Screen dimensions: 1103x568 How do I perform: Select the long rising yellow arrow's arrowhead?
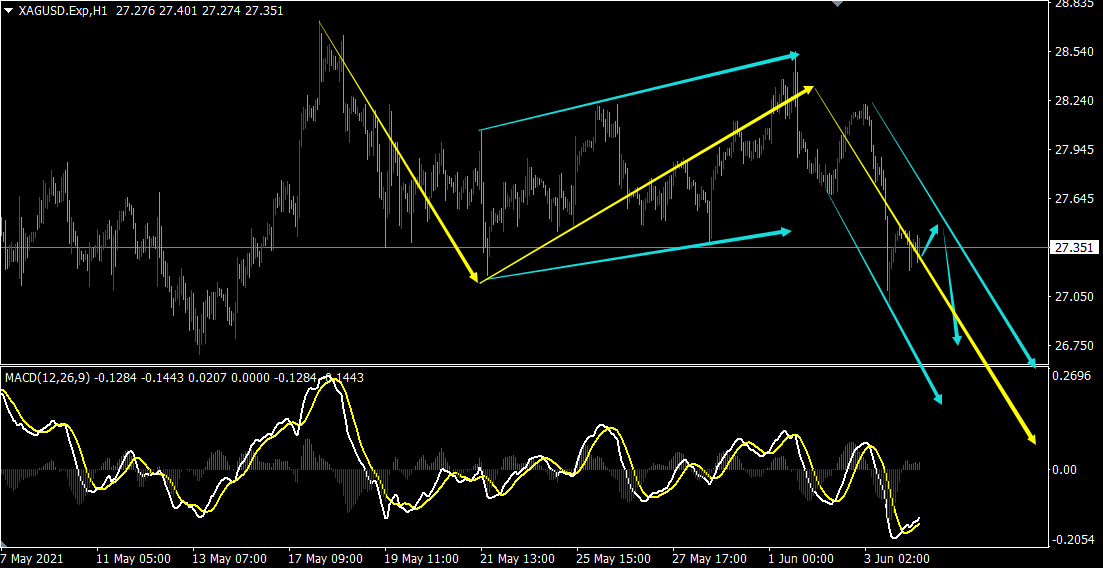(806, 90)
